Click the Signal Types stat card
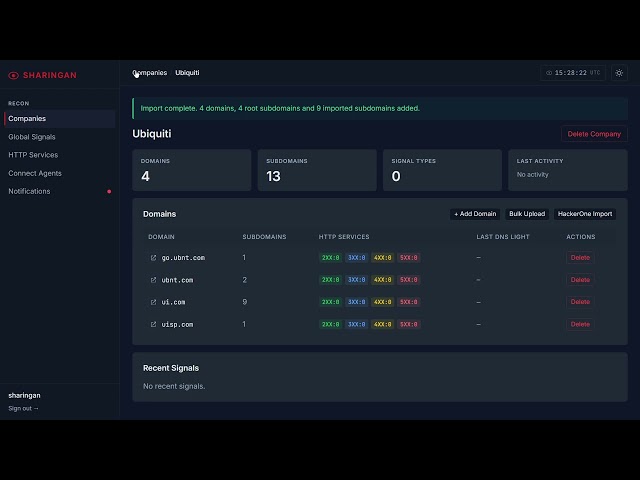This screenshot has height=480, width=640. tap(442, 170)
